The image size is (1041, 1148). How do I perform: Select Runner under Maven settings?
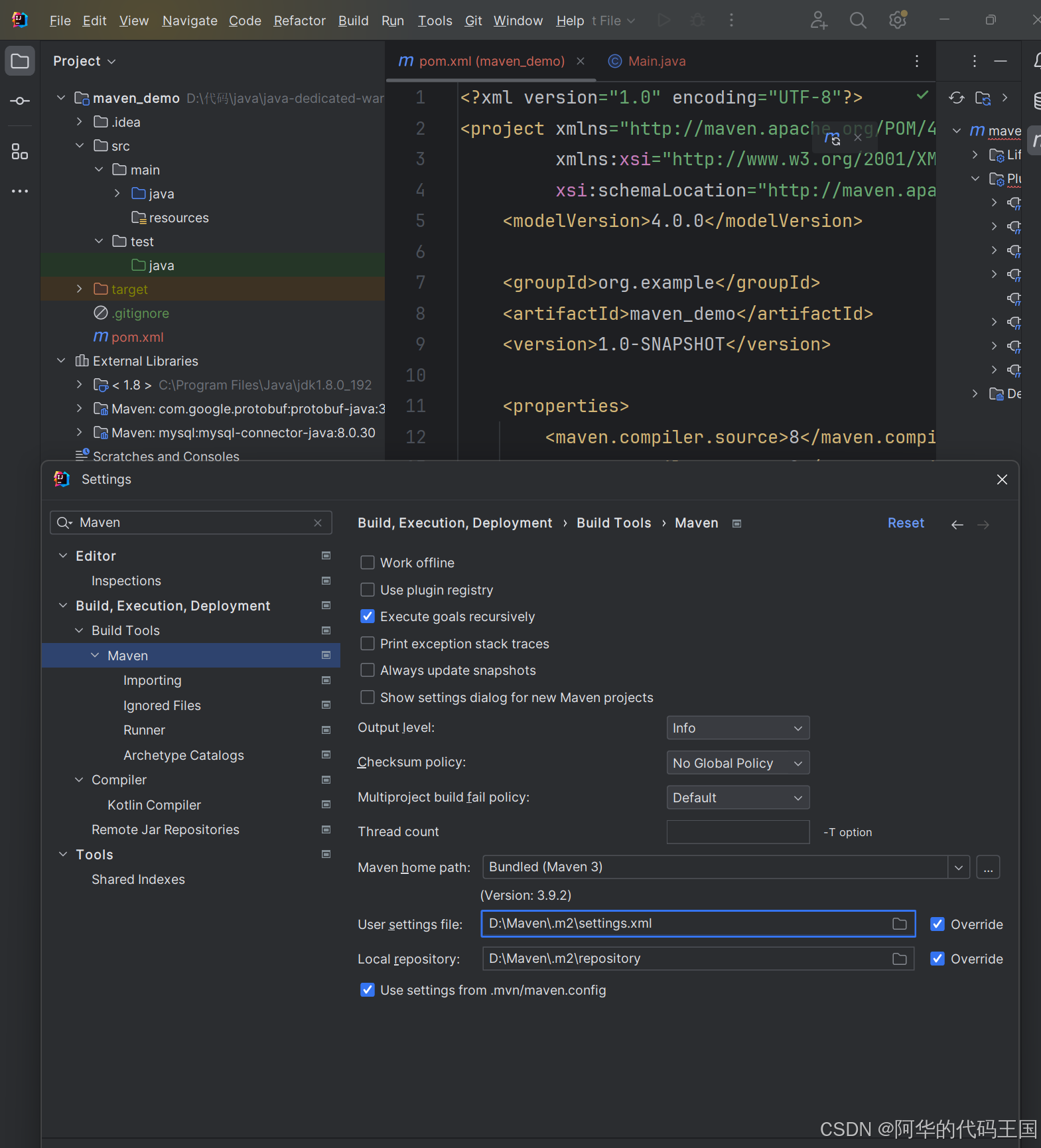(x=144, y=730)
